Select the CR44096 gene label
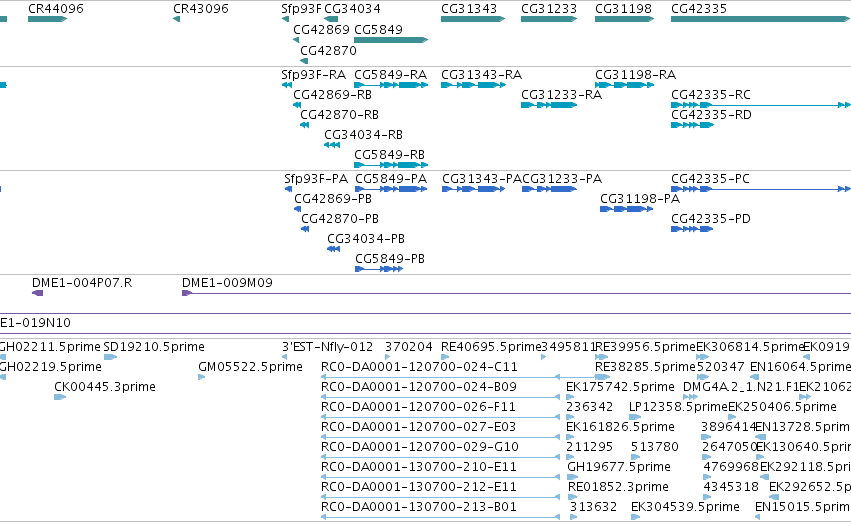Screen dimensions: 851x522 click(56, 9)
